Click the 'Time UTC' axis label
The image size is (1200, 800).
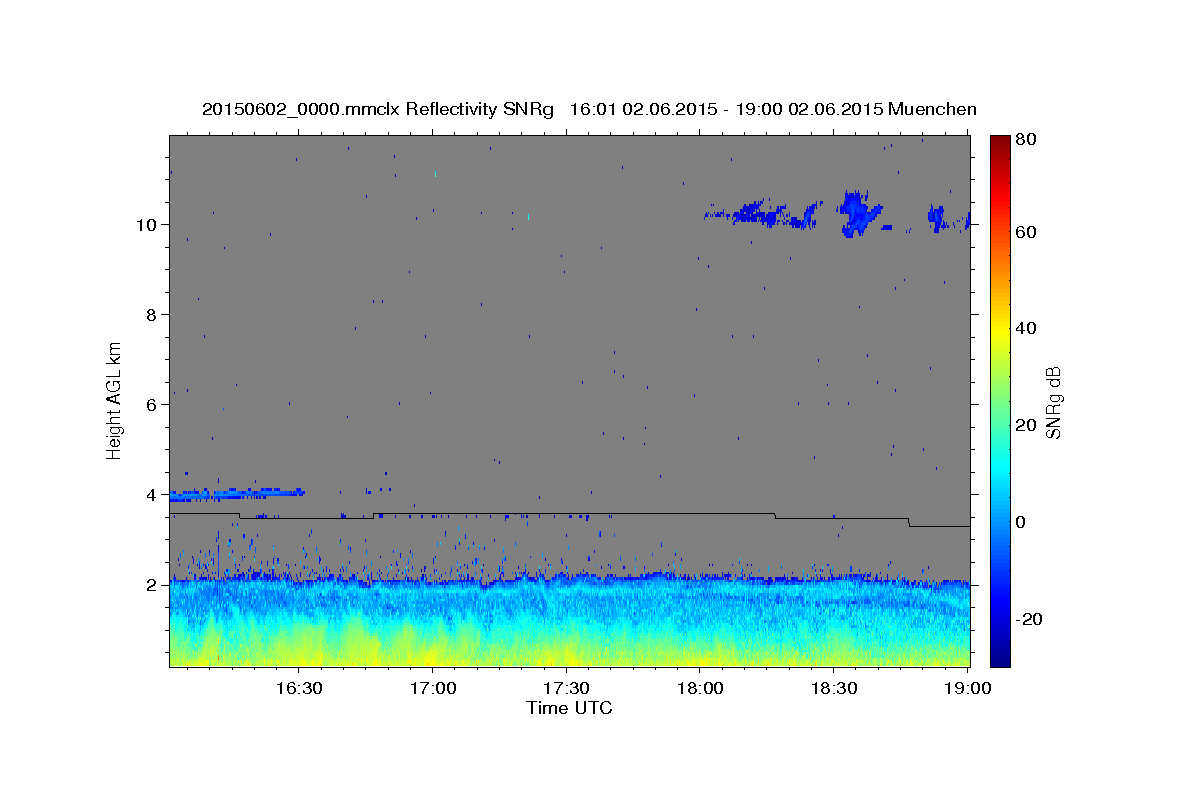[569, 708]
